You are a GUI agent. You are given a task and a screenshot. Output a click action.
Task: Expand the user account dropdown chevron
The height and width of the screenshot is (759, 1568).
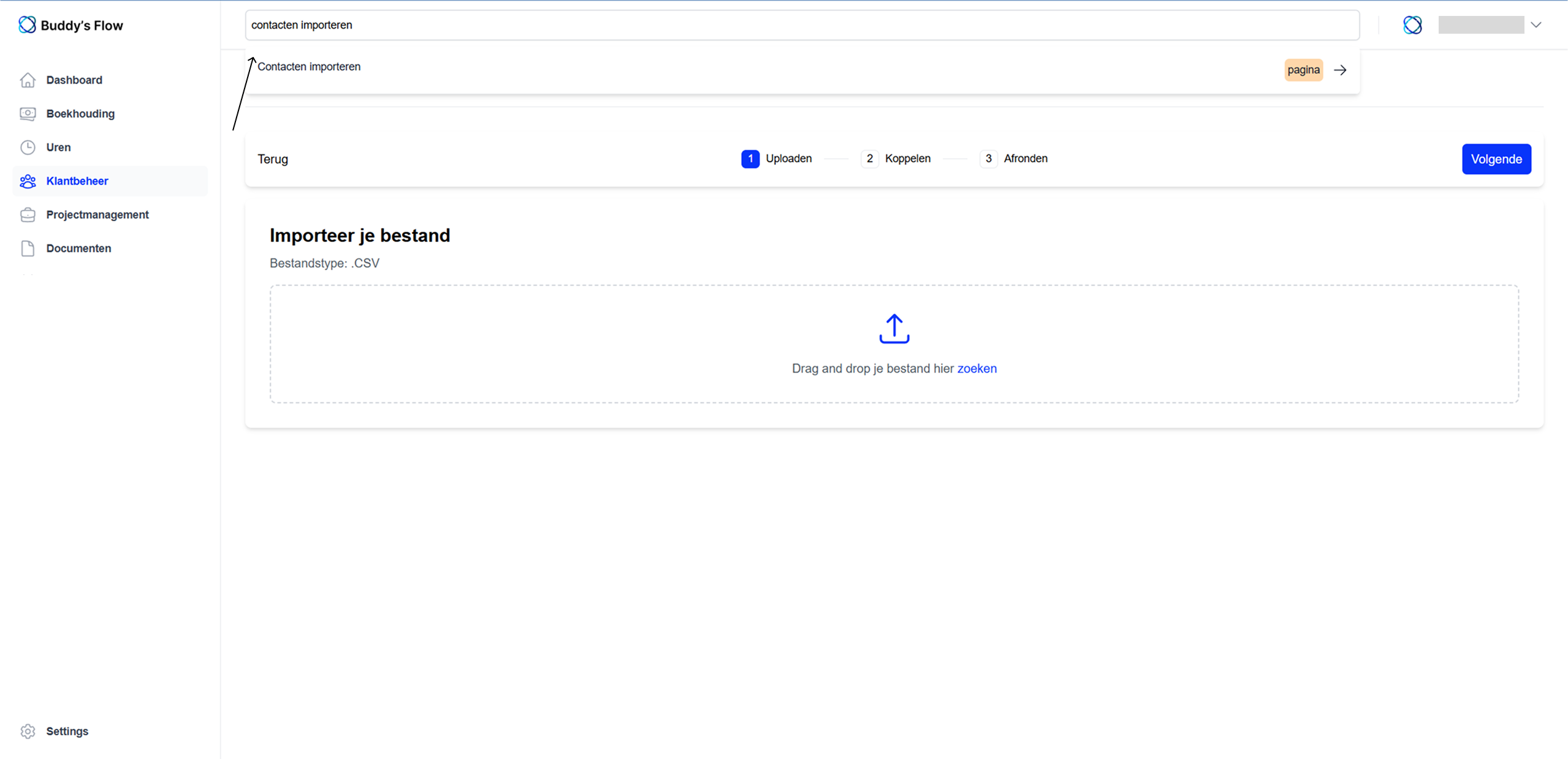click(1536, 25)
